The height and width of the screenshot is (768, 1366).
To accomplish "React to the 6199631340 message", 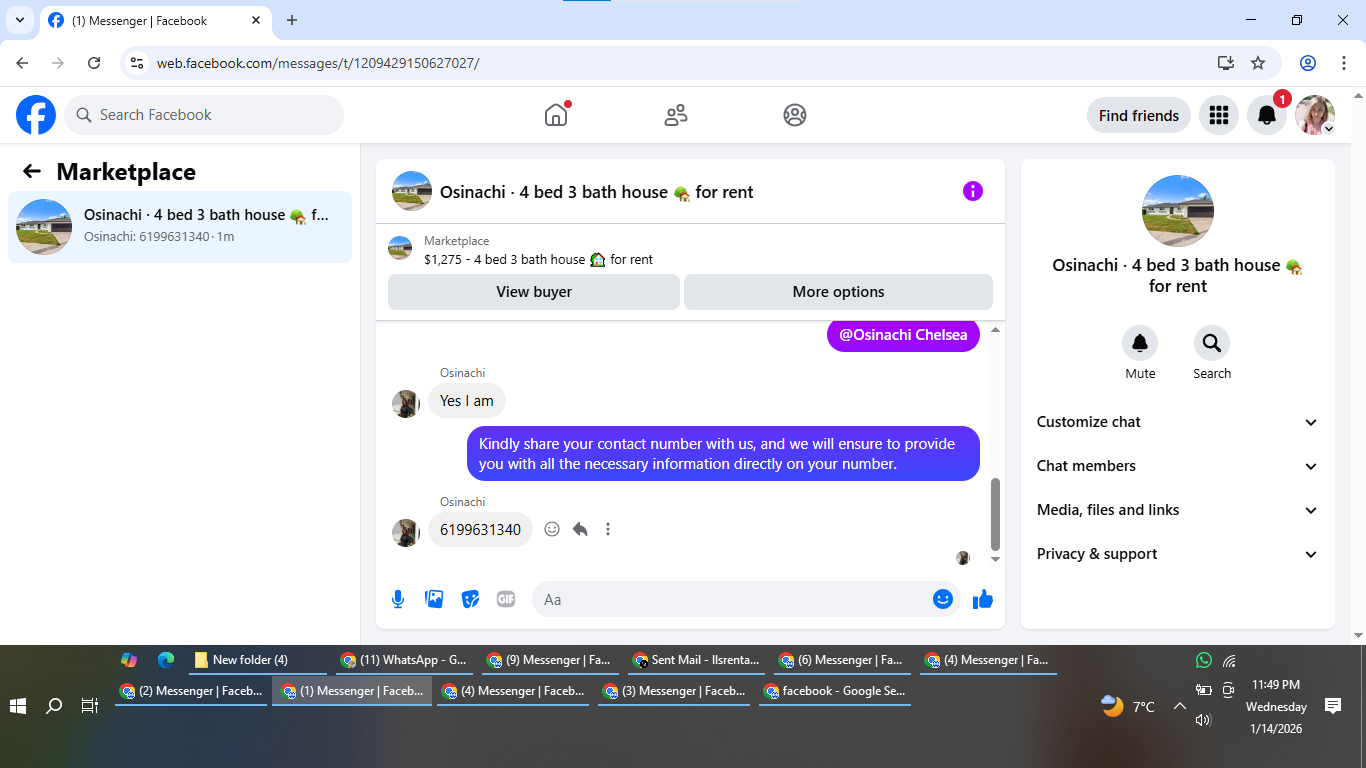I will (552, 529).
